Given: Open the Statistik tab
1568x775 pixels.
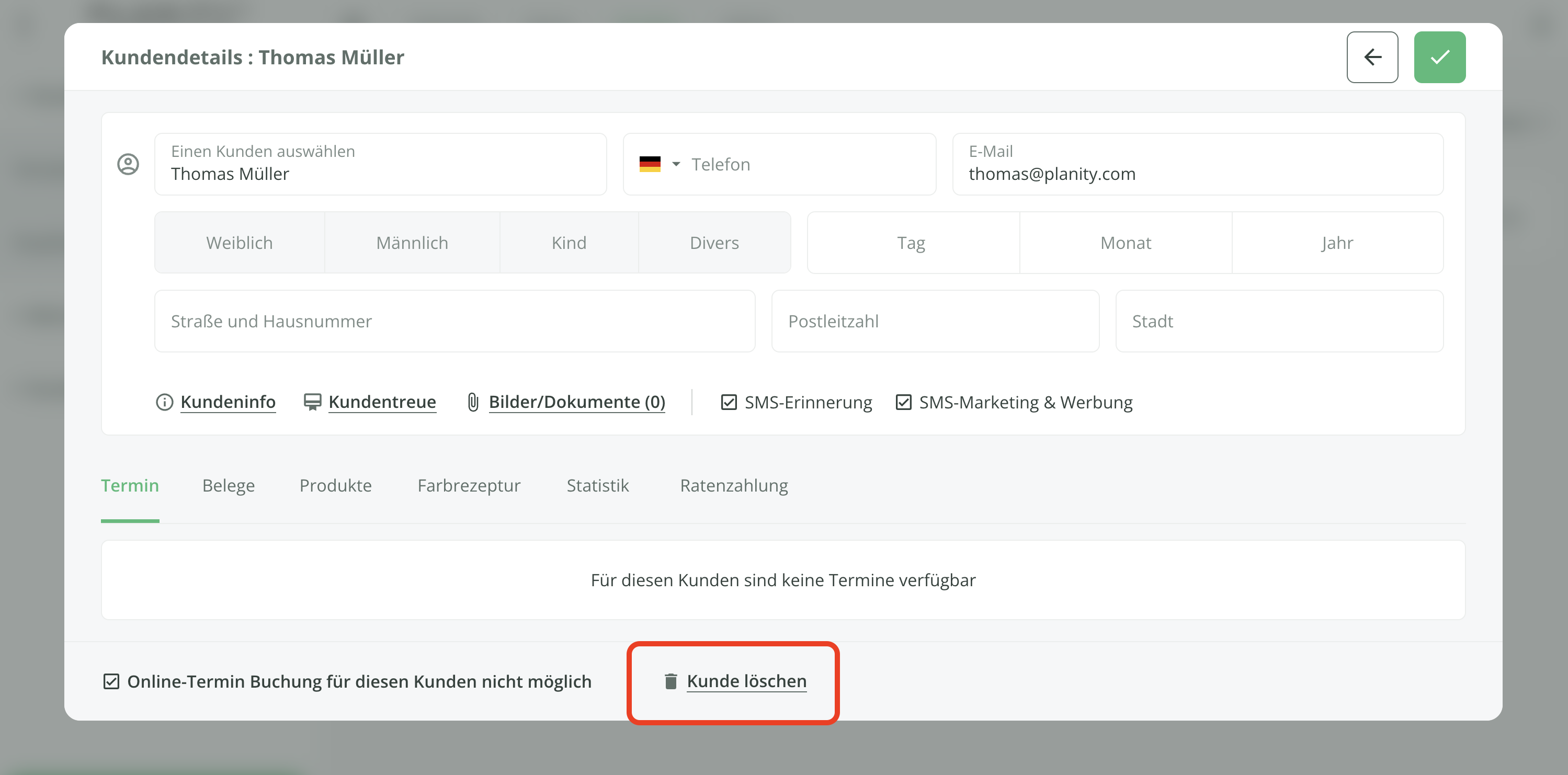Looking at the screenshot, I should pyautogui.click(x=597, y=486).
